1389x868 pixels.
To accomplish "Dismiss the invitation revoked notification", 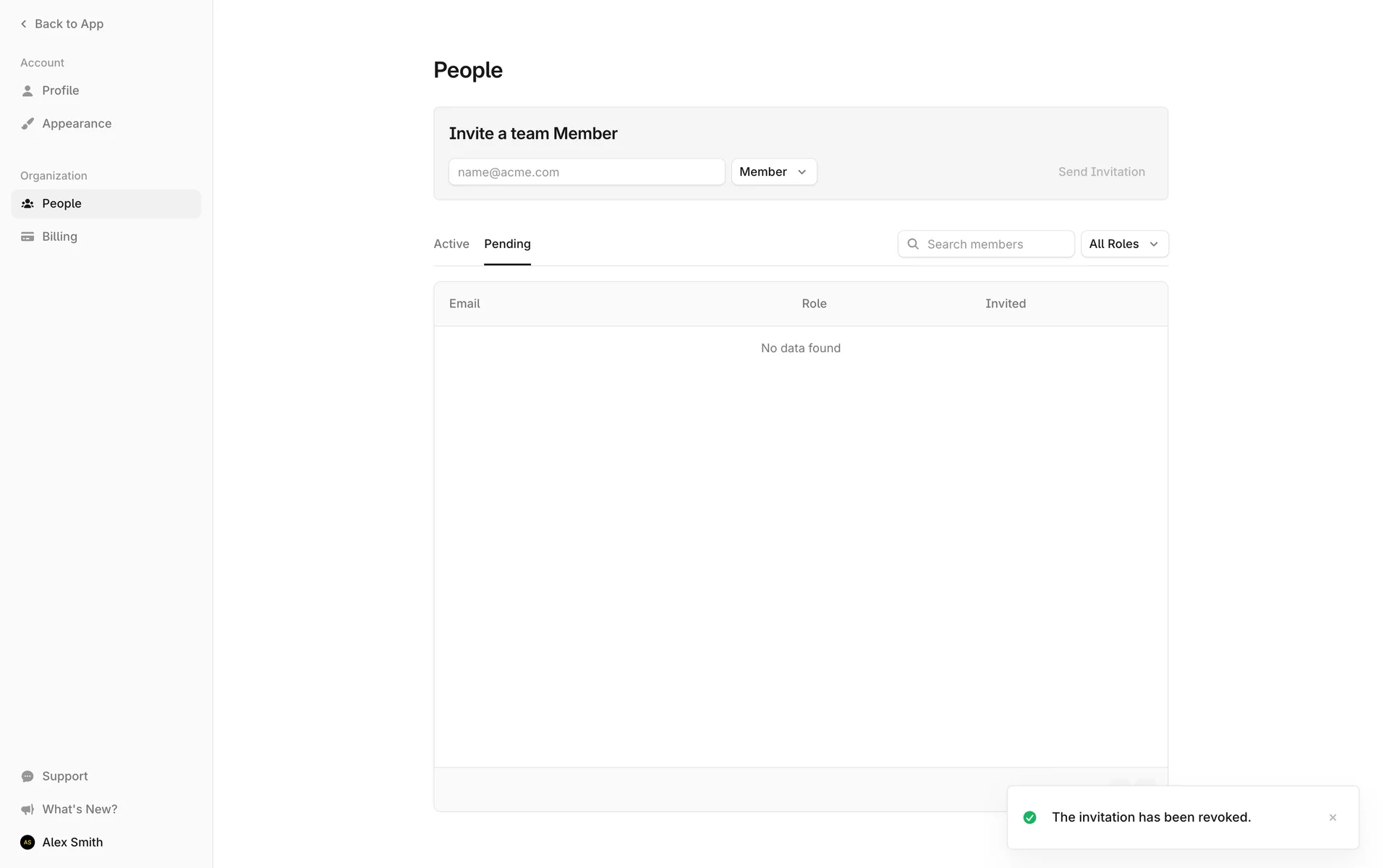I will 1333,817.
